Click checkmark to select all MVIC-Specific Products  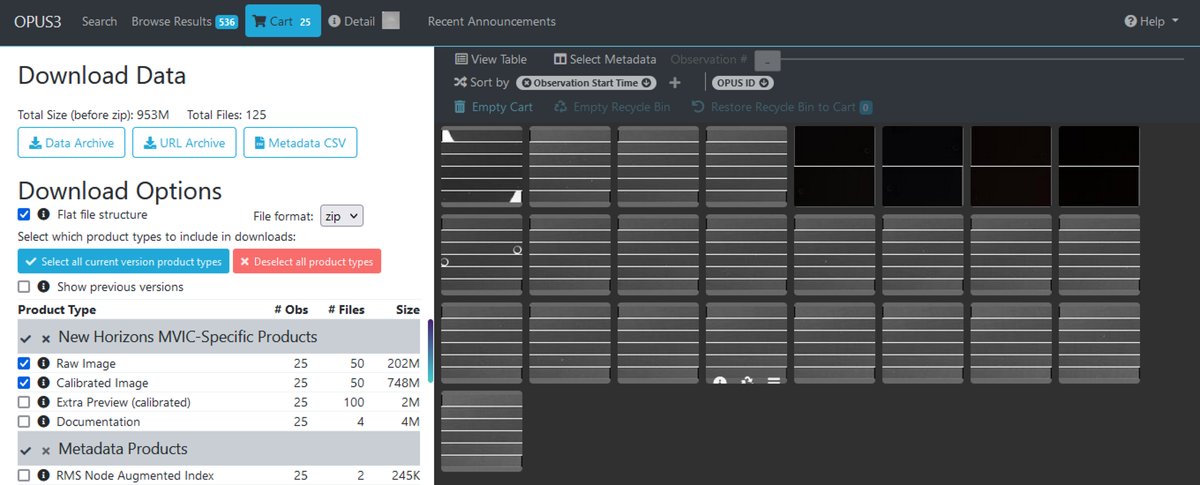[26, 338]
